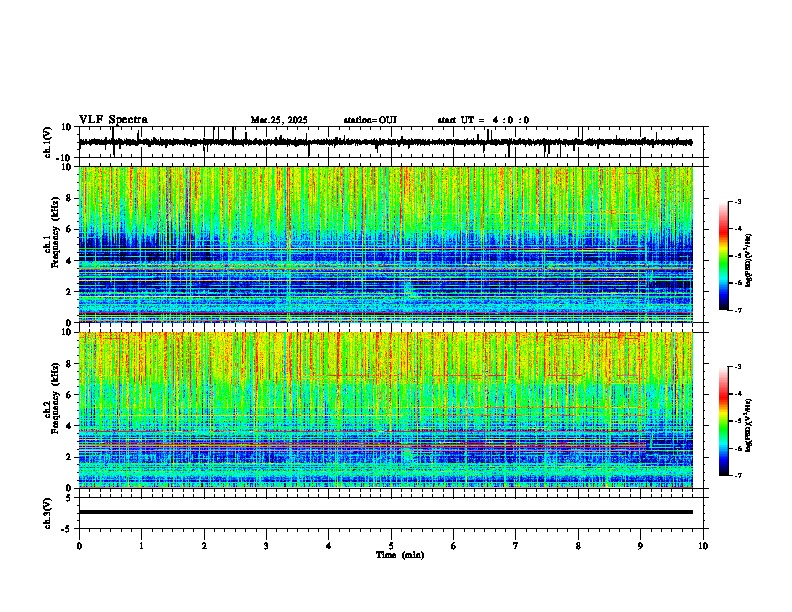This screenshot has height=612, width=792.
Task: Click the "VLF Spectra" title text
Action: point(113,120)
